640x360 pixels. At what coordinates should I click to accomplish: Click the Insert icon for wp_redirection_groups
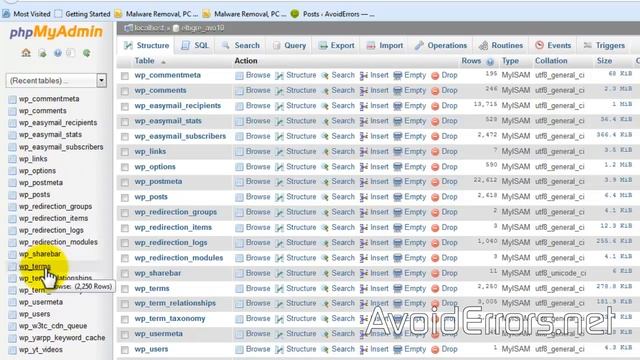364,213
